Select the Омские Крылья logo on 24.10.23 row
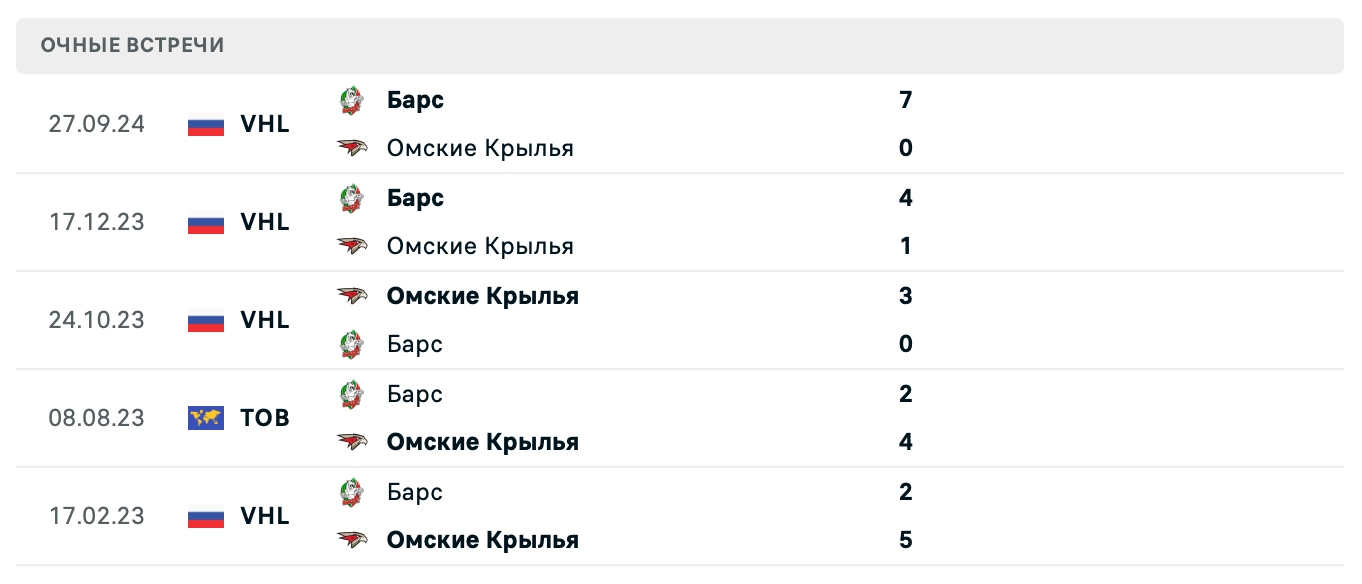Image resolution: width=1362 pixels, height=584 pixels. pyautogui.click(x=351, y=295)
